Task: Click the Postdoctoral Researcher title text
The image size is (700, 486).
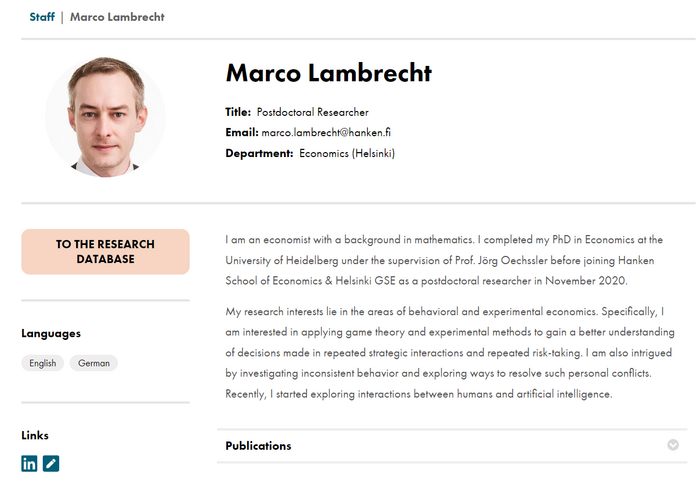Action: (312, 112)
